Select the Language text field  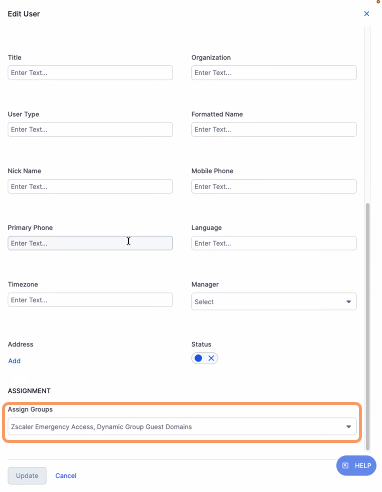274,243
